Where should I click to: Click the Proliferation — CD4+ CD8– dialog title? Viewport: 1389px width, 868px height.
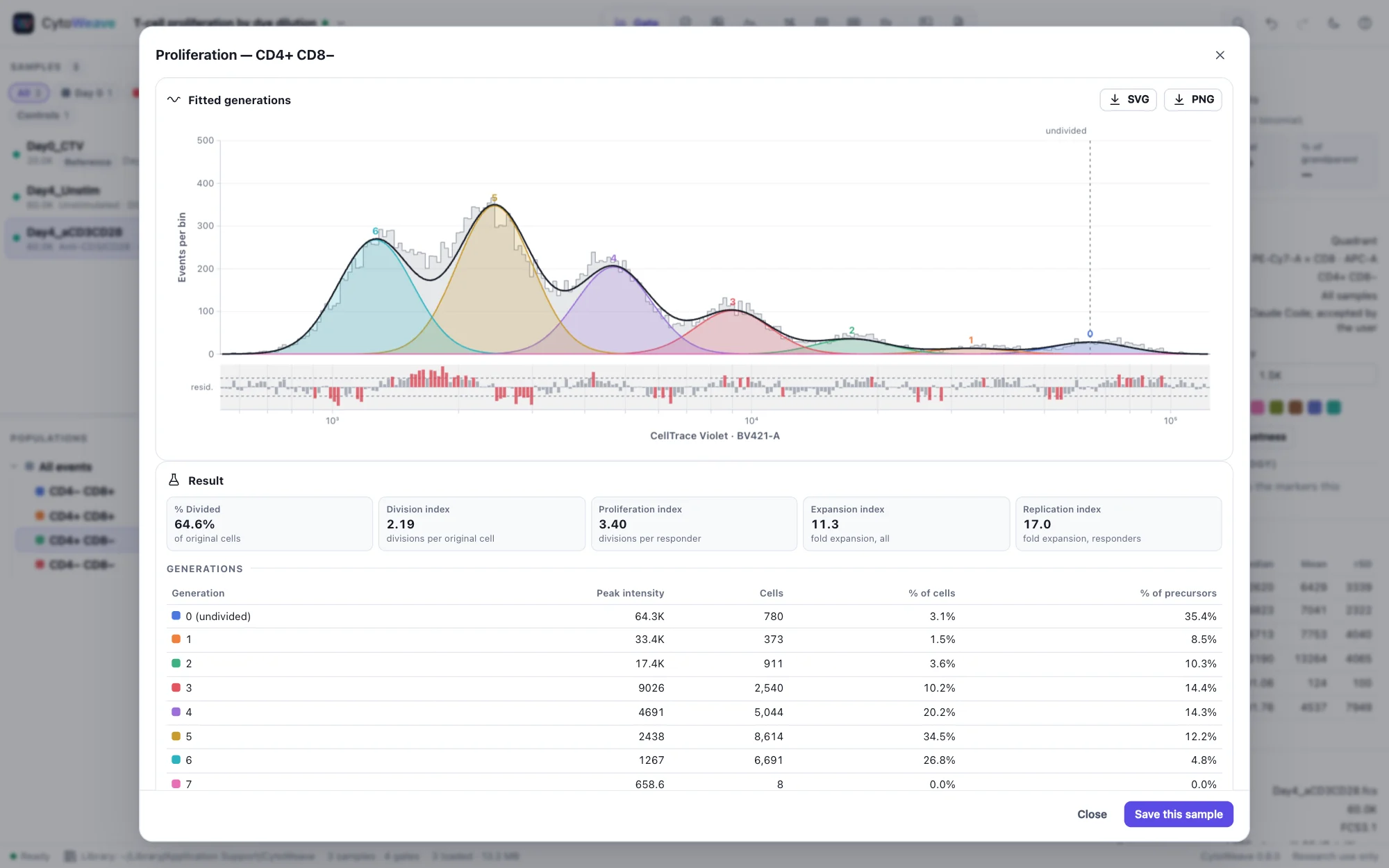coord(244,55)
